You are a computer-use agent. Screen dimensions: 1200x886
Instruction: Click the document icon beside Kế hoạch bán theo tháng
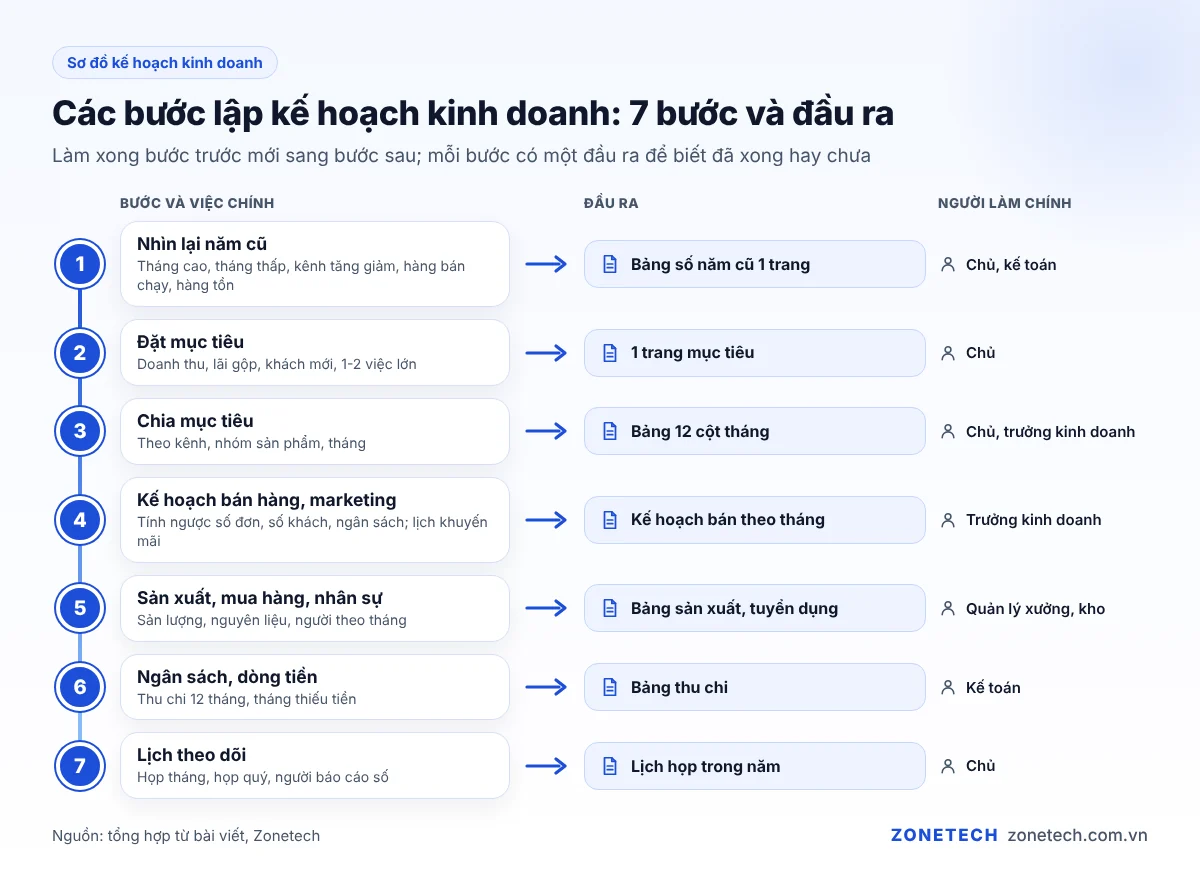(609, 520)
